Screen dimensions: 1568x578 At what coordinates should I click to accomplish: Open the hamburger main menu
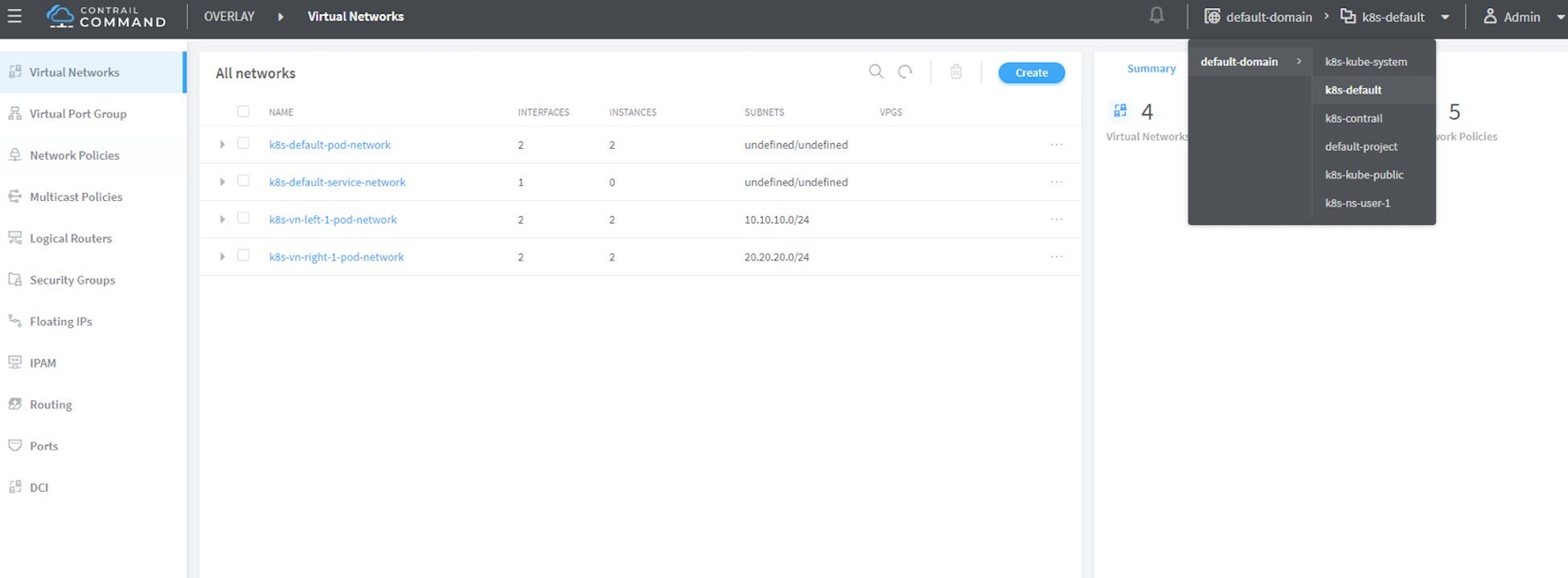14,16
